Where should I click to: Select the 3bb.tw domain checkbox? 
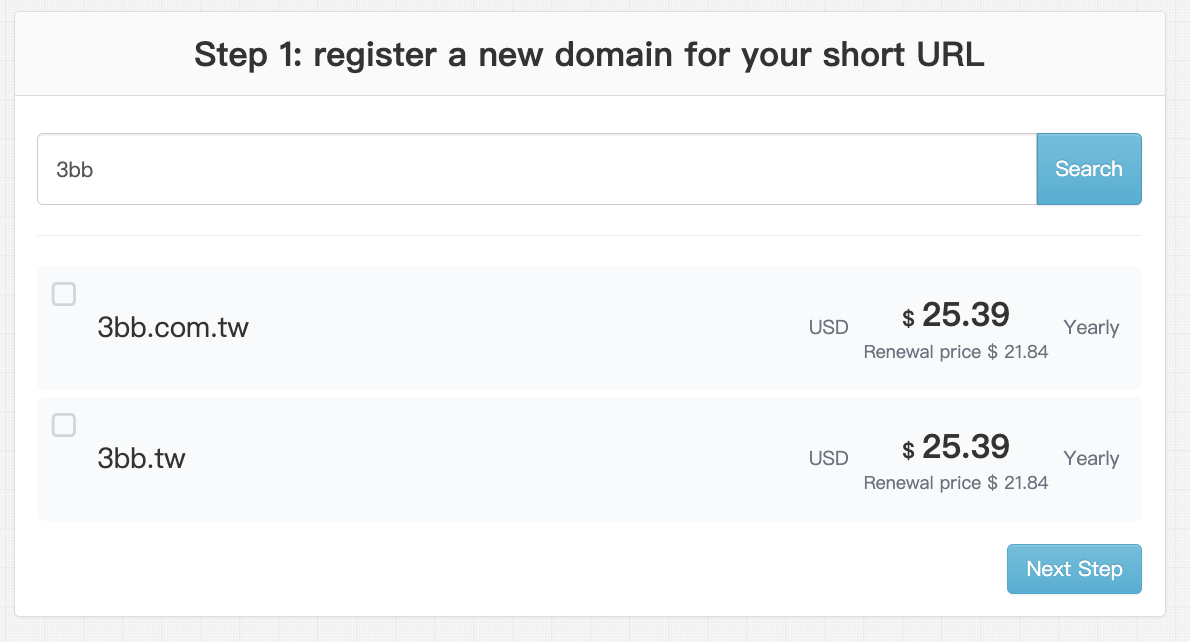[64, 425]
